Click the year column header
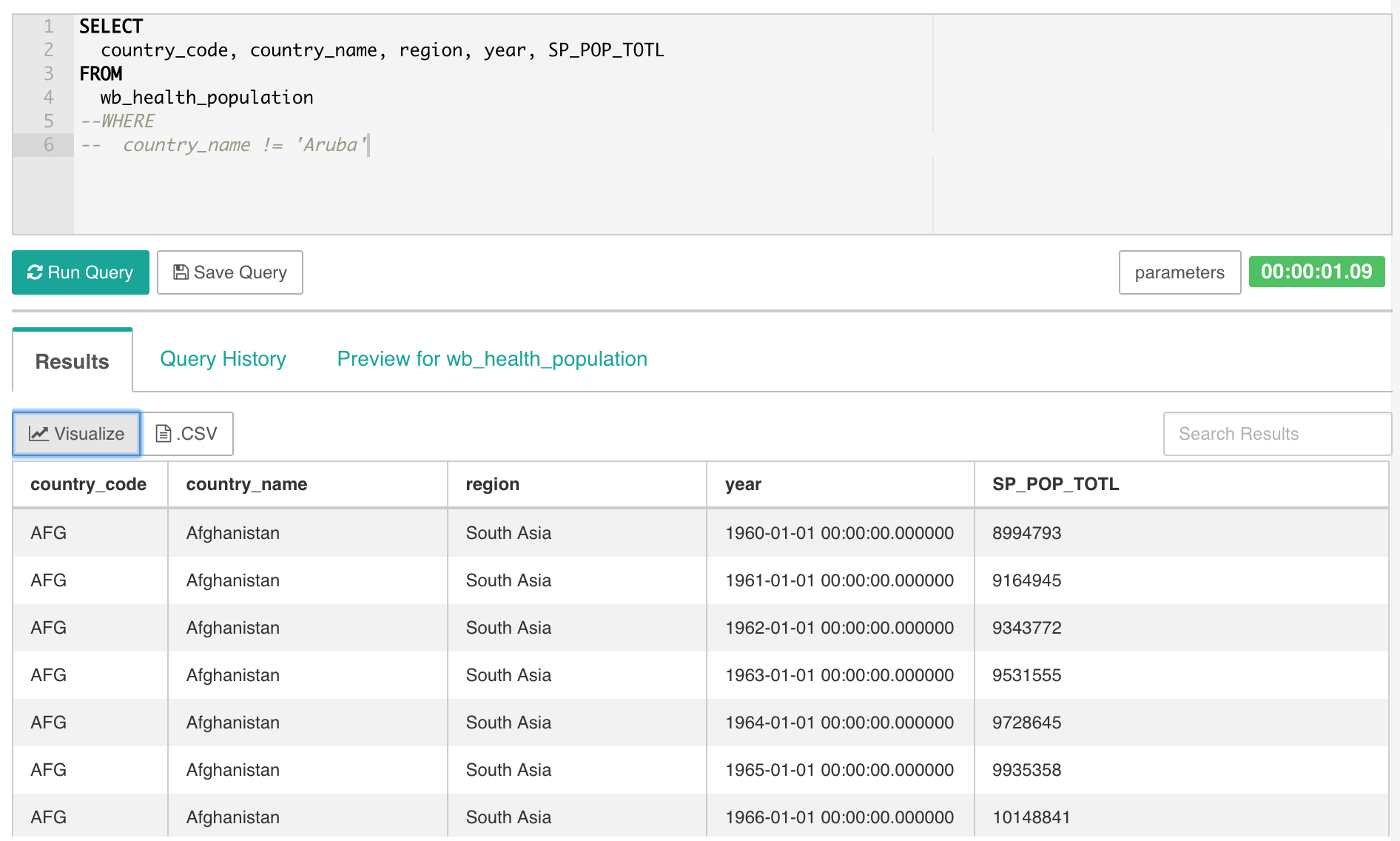 tap(743, 484)
